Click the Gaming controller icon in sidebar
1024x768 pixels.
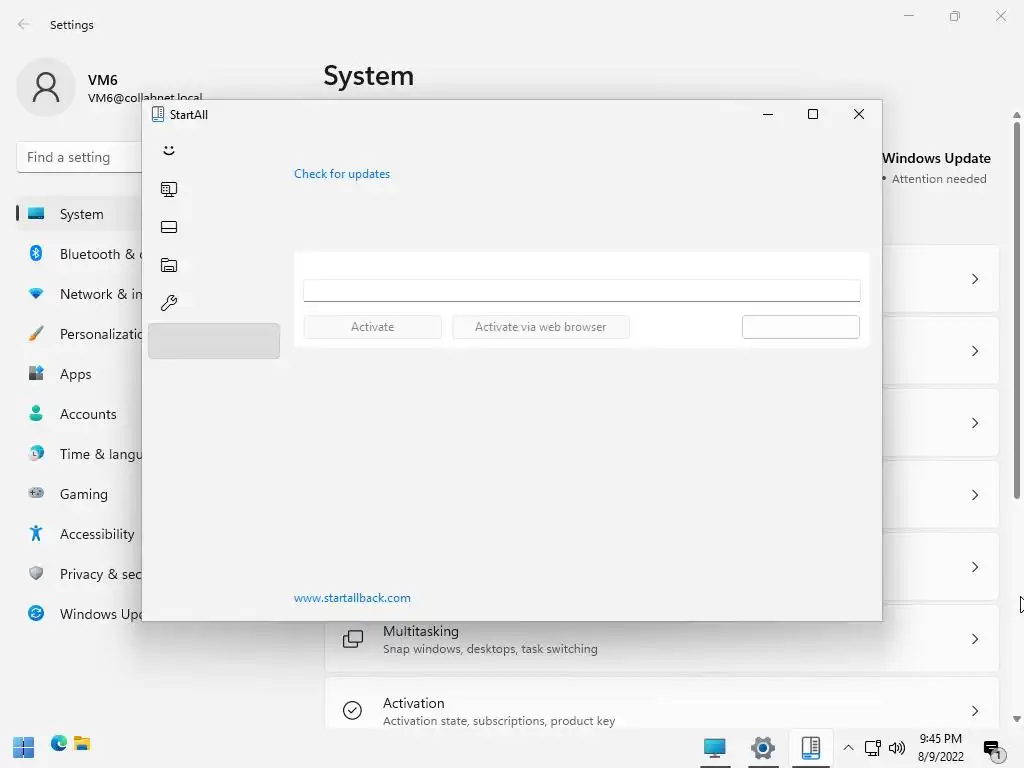pyautogui.click(x=36, y=493)
